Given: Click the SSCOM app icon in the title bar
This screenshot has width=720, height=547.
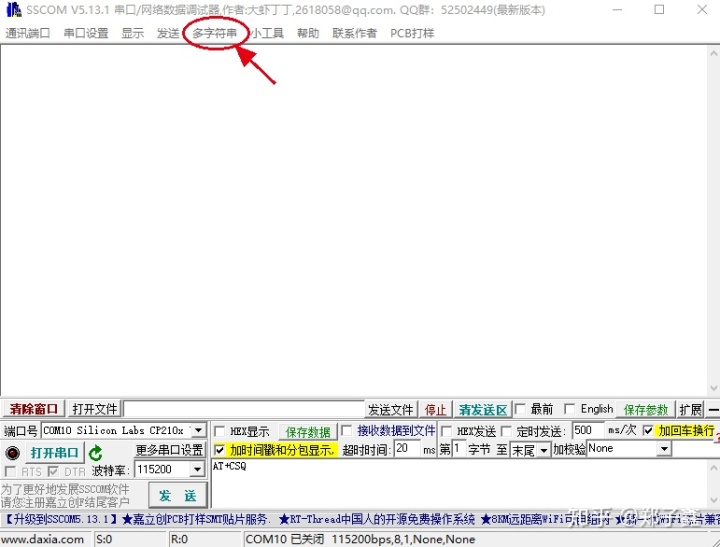Looking at the screenshot, I should (13, 10).
